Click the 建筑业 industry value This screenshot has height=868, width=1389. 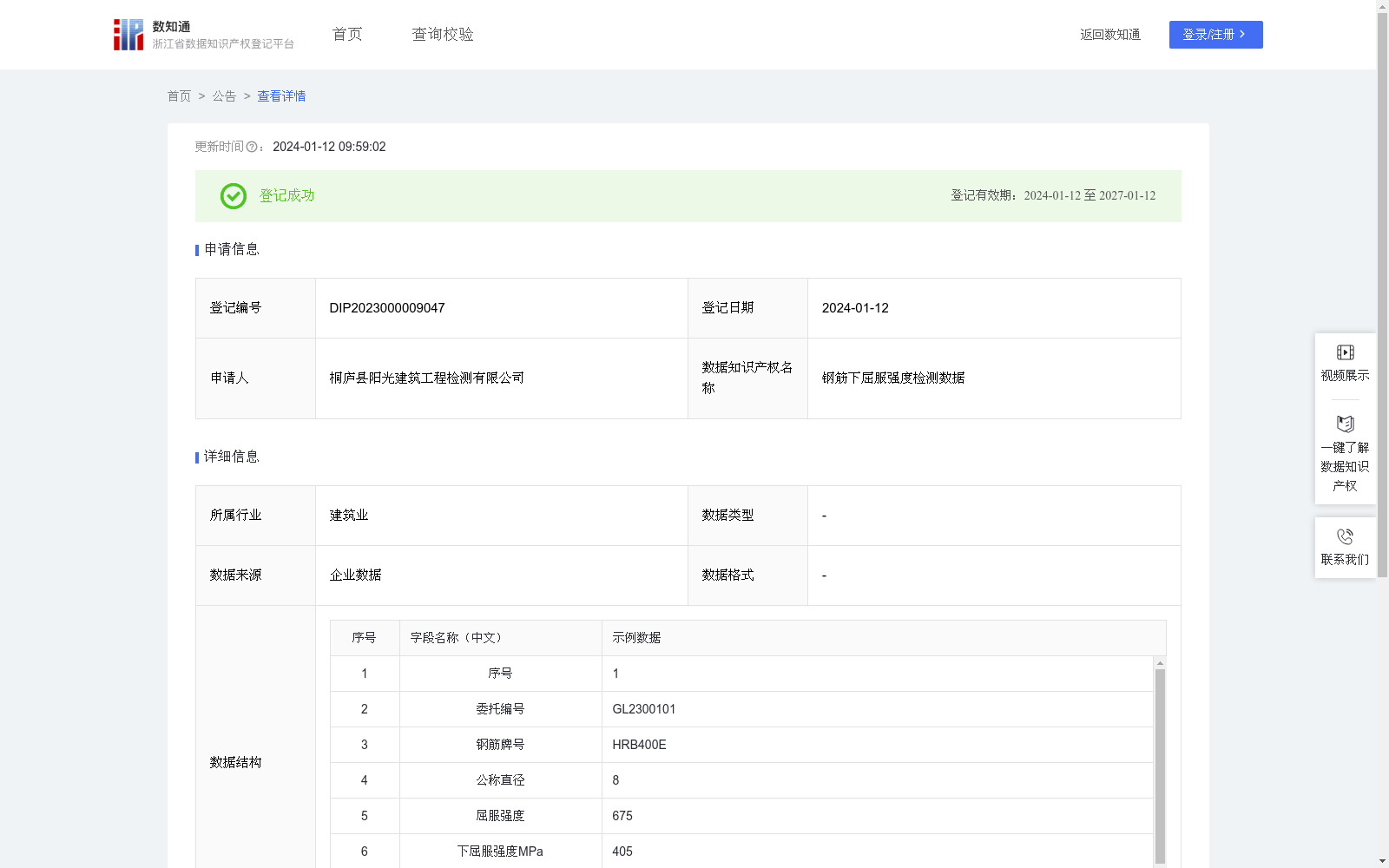(x=349, y=516)
